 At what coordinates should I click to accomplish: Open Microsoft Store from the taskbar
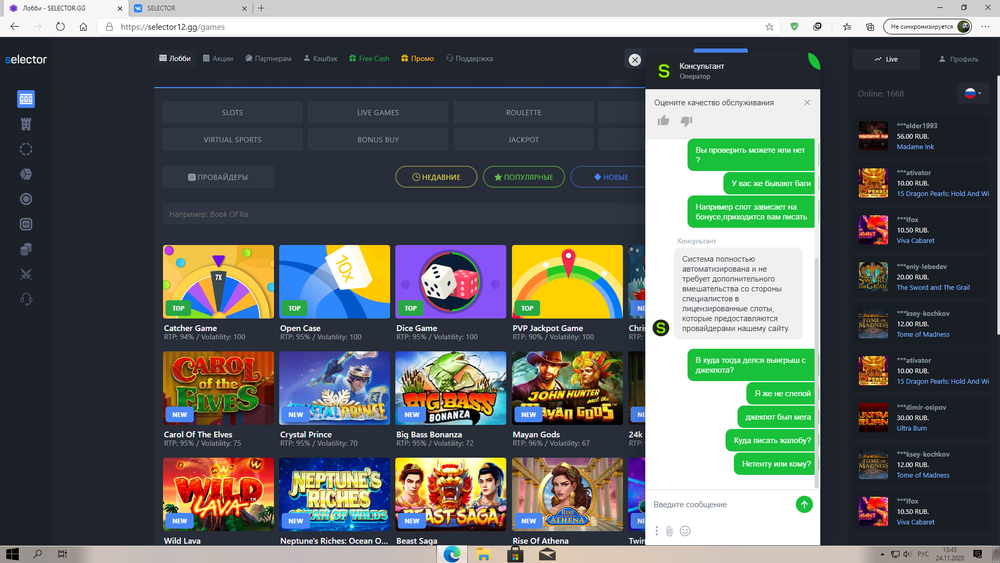tap(515, 554)
